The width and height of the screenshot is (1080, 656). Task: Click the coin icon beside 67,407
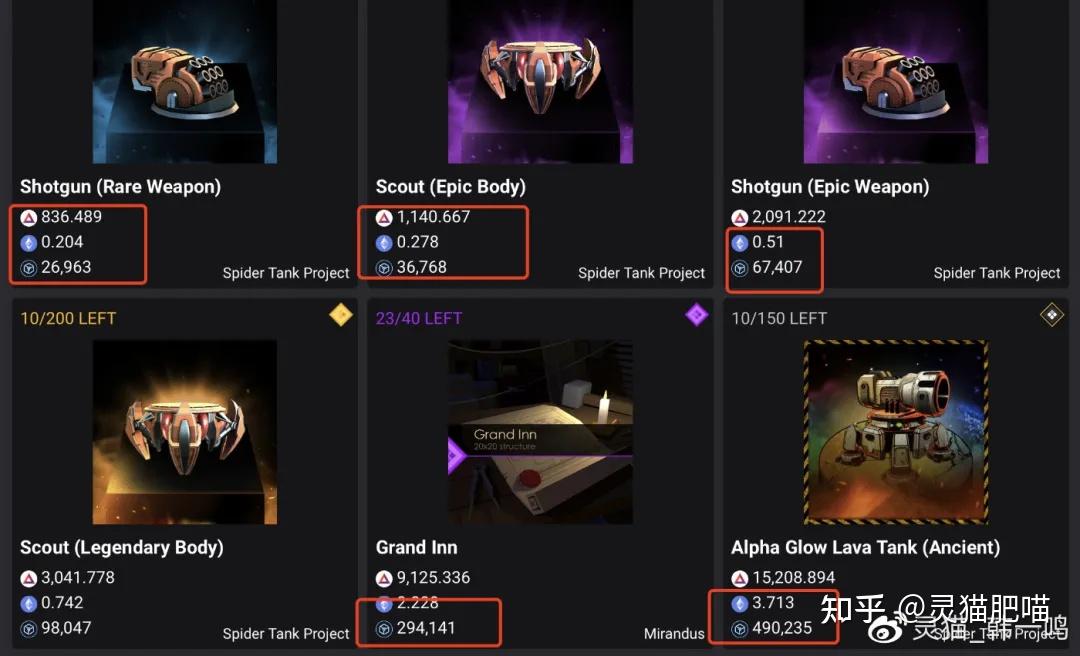coord(740,268)
